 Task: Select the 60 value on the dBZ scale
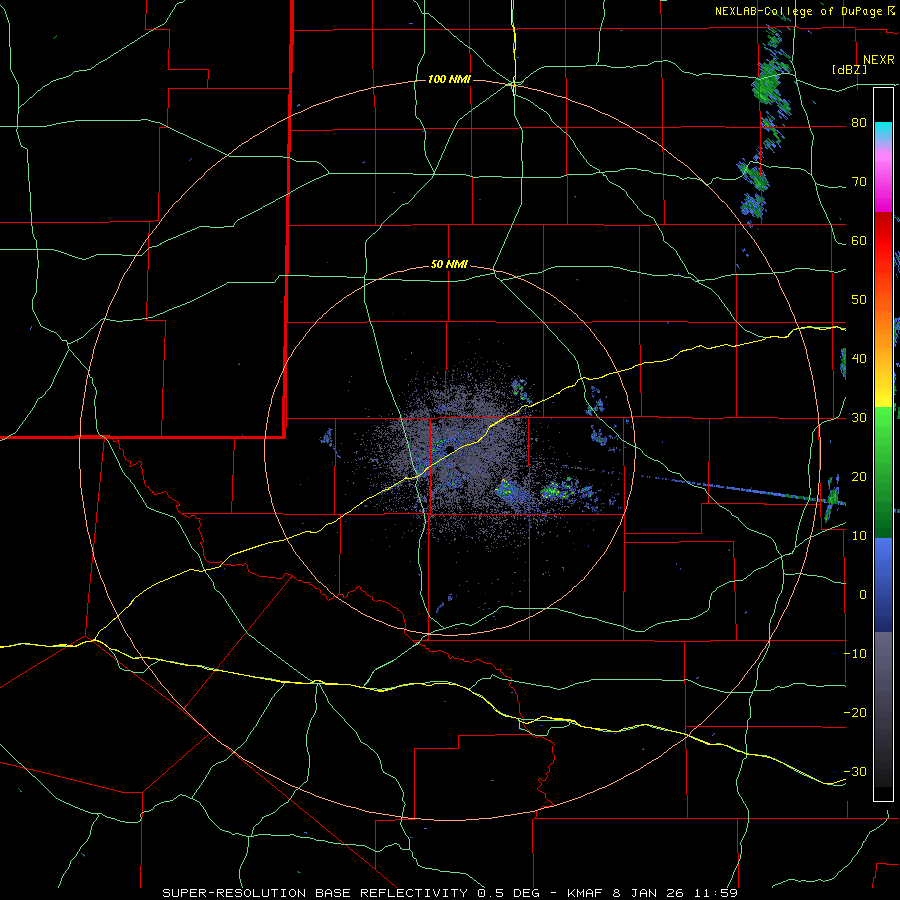click(859, 240)
